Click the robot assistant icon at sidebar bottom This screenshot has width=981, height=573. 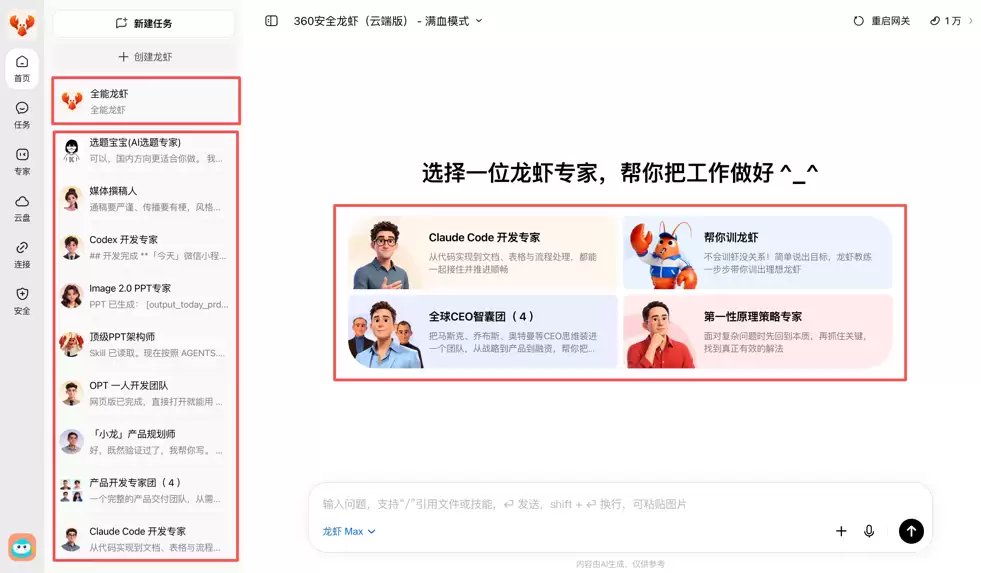tap(22, 547)
